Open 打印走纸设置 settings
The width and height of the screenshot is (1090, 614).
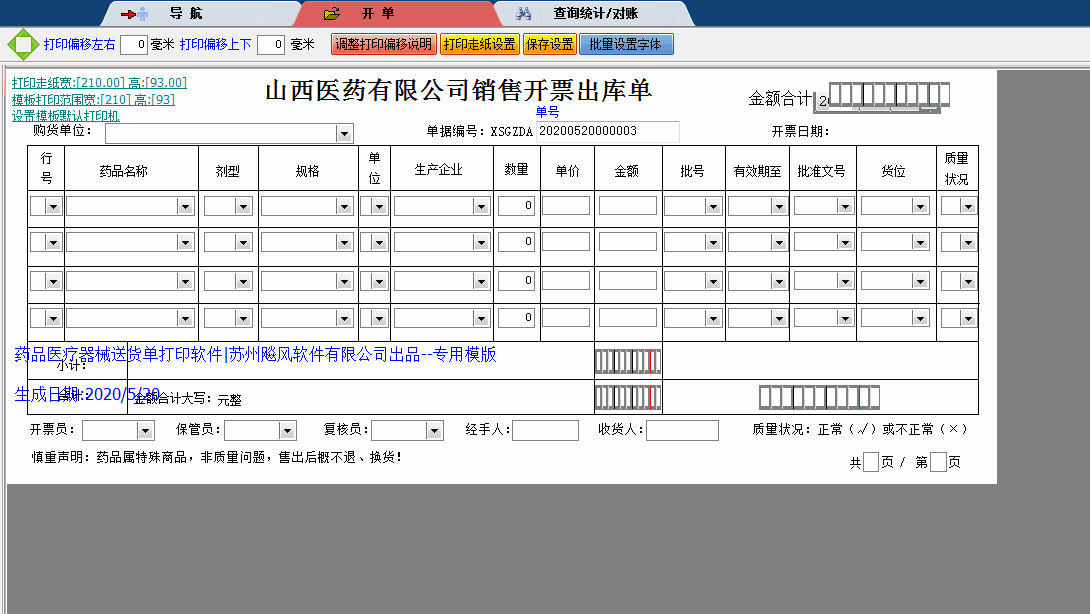click(479, 45)
